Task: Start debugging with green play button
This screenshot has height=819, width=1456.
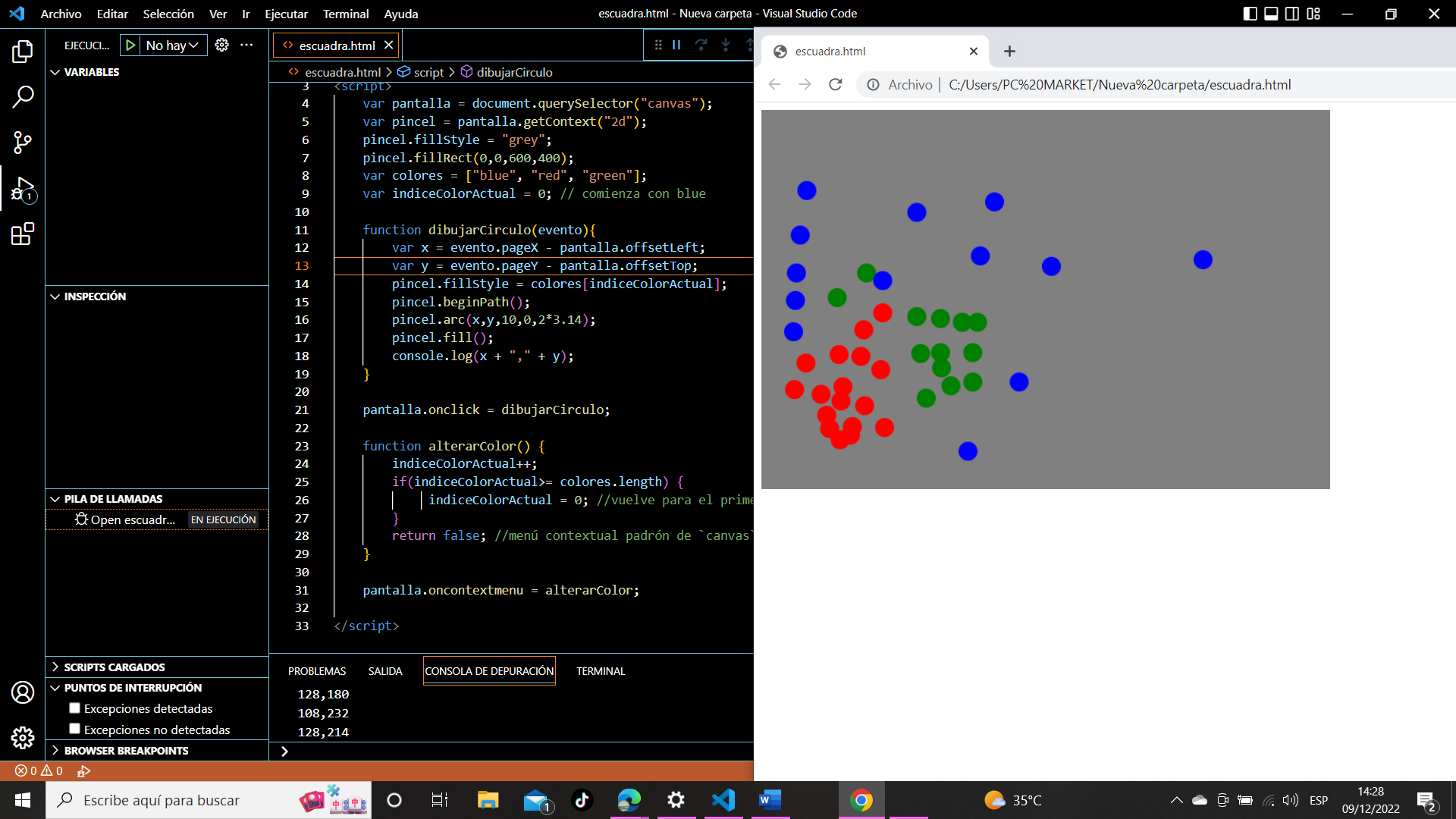Action: (130, 45)
